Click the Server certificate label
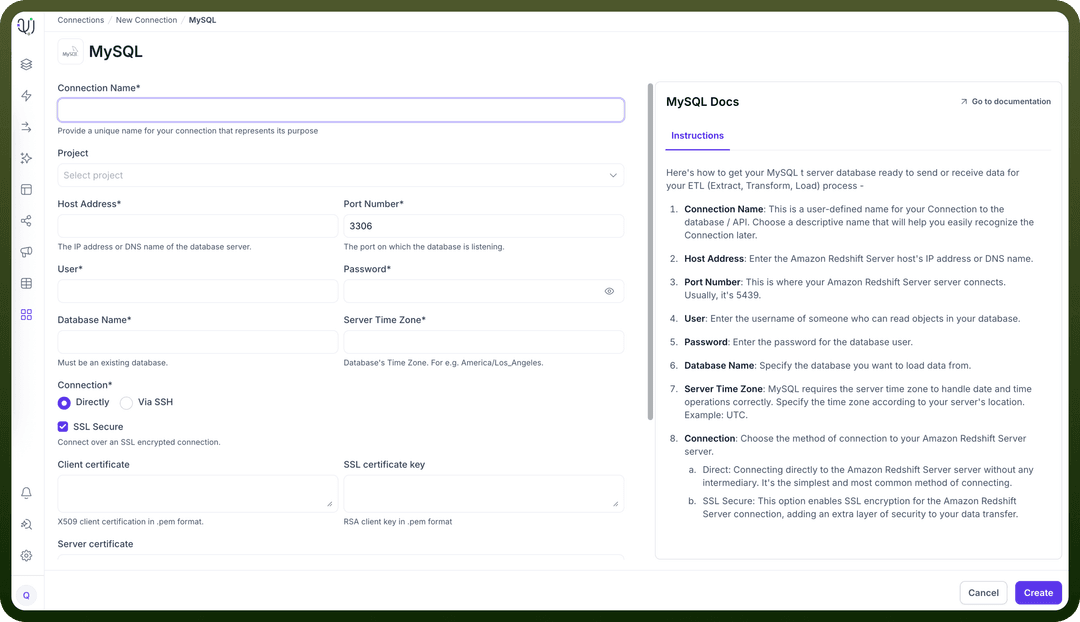 coord(95,544)
